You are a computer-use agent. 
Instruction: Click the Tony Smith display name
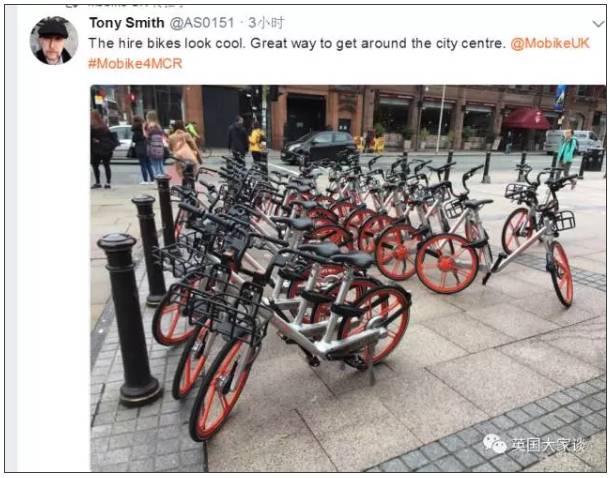[x=127, y=23]
